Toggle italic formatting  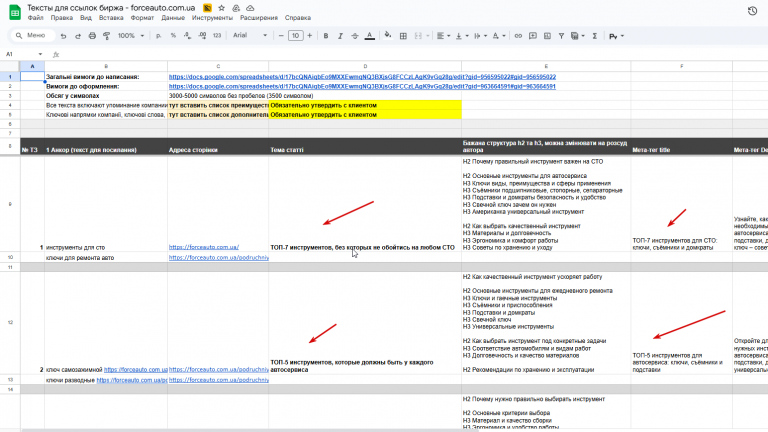340,36
